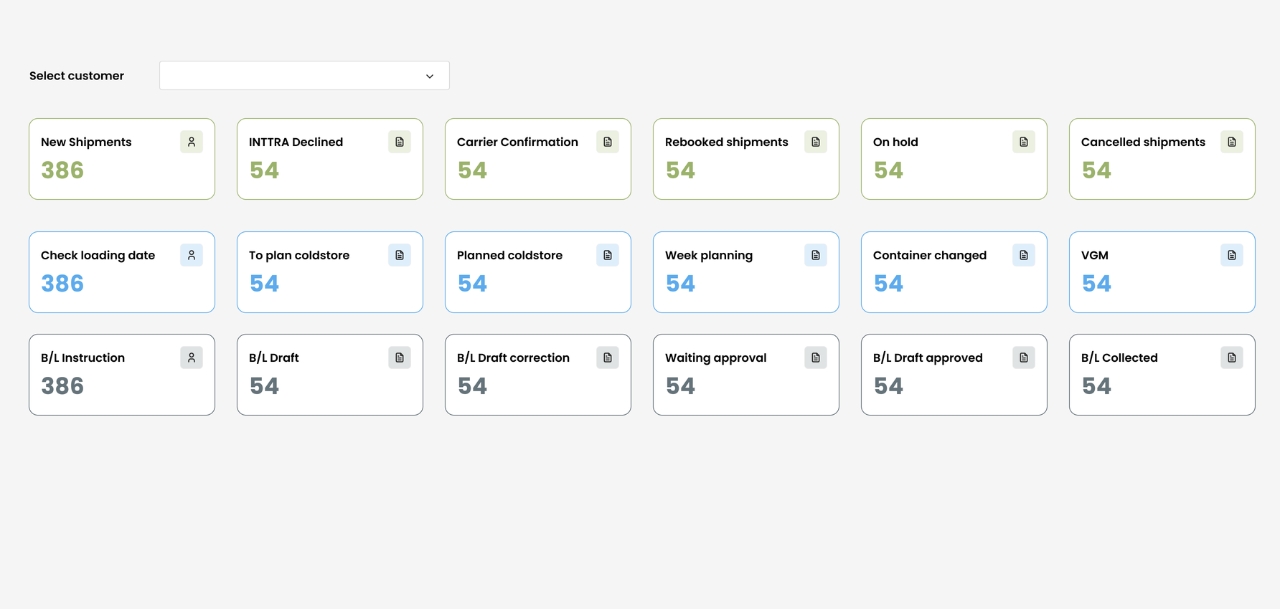1280x609 pixels.
Task: Click the chevron of the customer selector
Action: 430,75
